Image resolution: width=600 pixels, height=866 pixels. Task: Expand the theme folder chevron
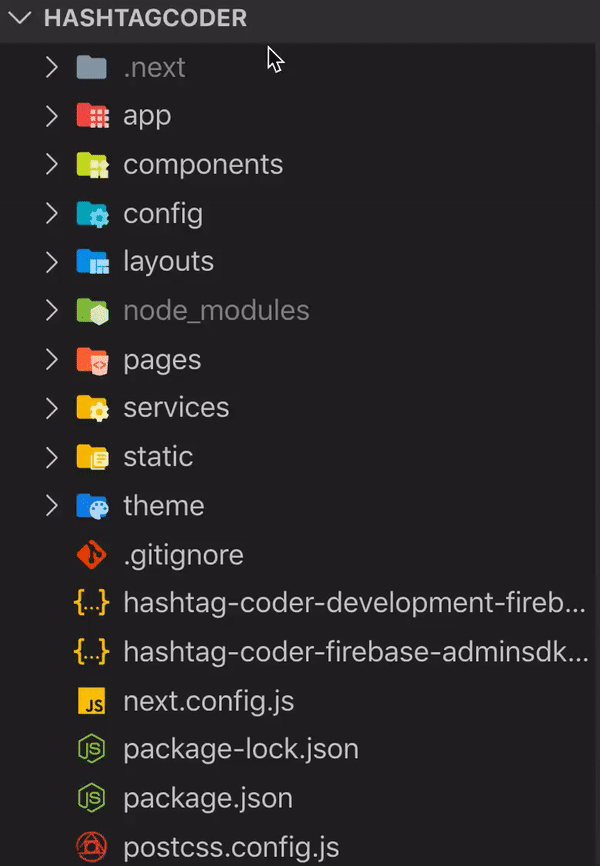click(52, 505)
